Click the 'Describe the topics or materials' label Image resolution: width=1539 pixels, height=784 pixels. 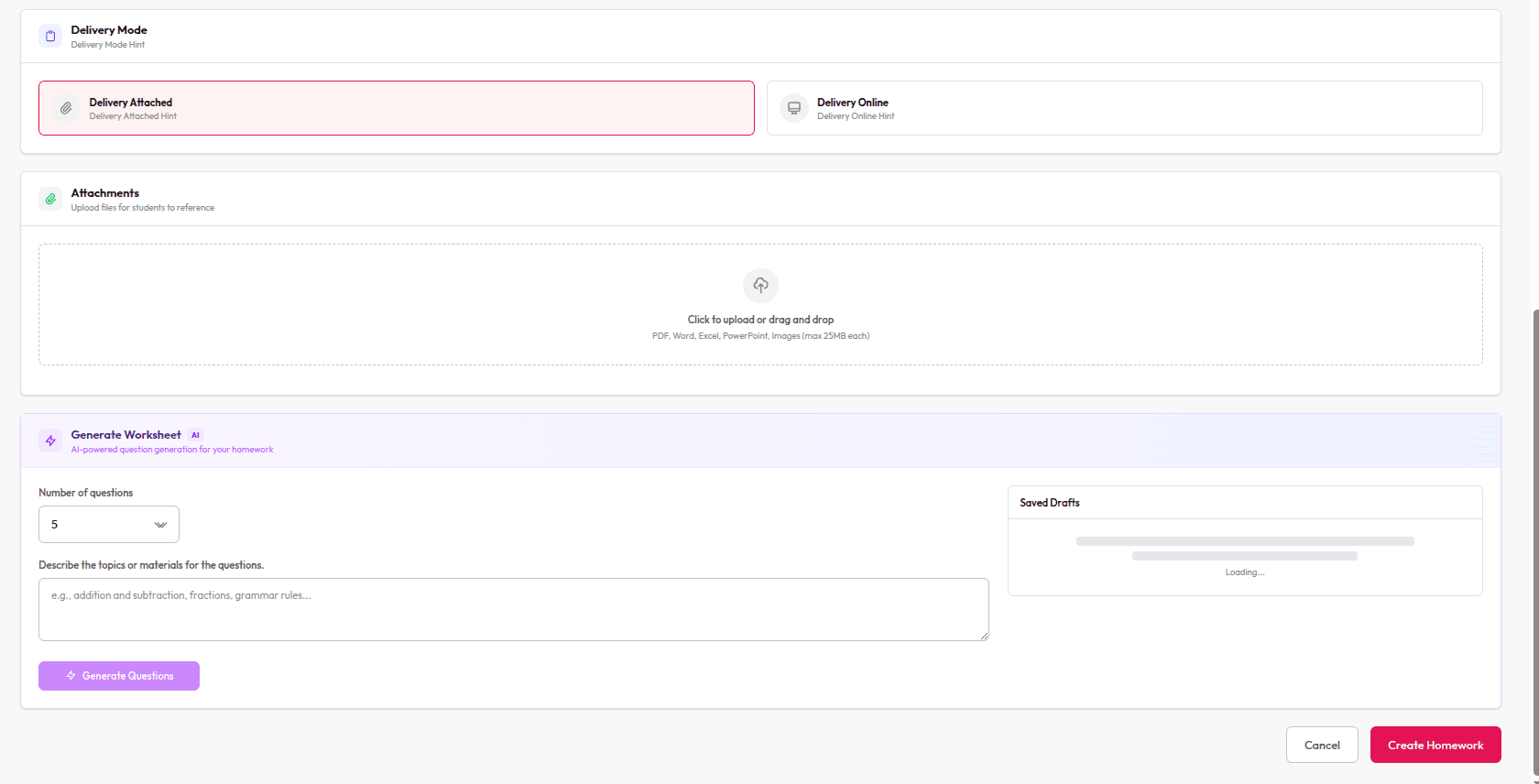pyautogui.click(x=151, y=565)
